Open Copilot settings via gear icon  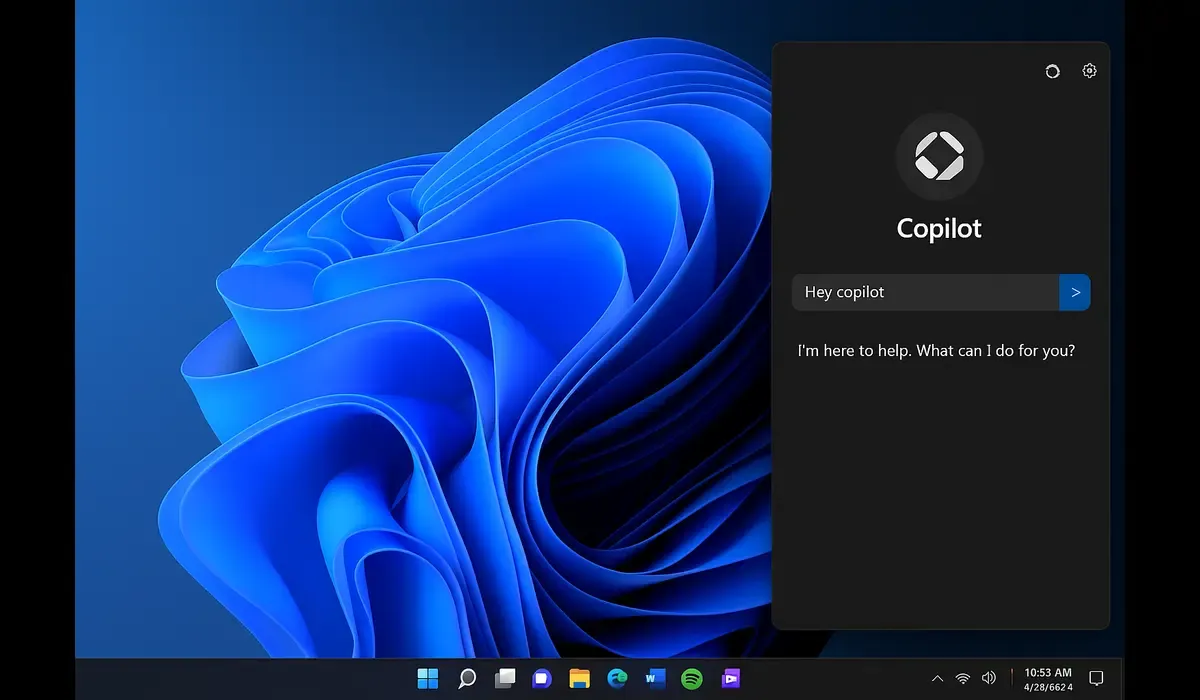click(x=1088, y=70)
